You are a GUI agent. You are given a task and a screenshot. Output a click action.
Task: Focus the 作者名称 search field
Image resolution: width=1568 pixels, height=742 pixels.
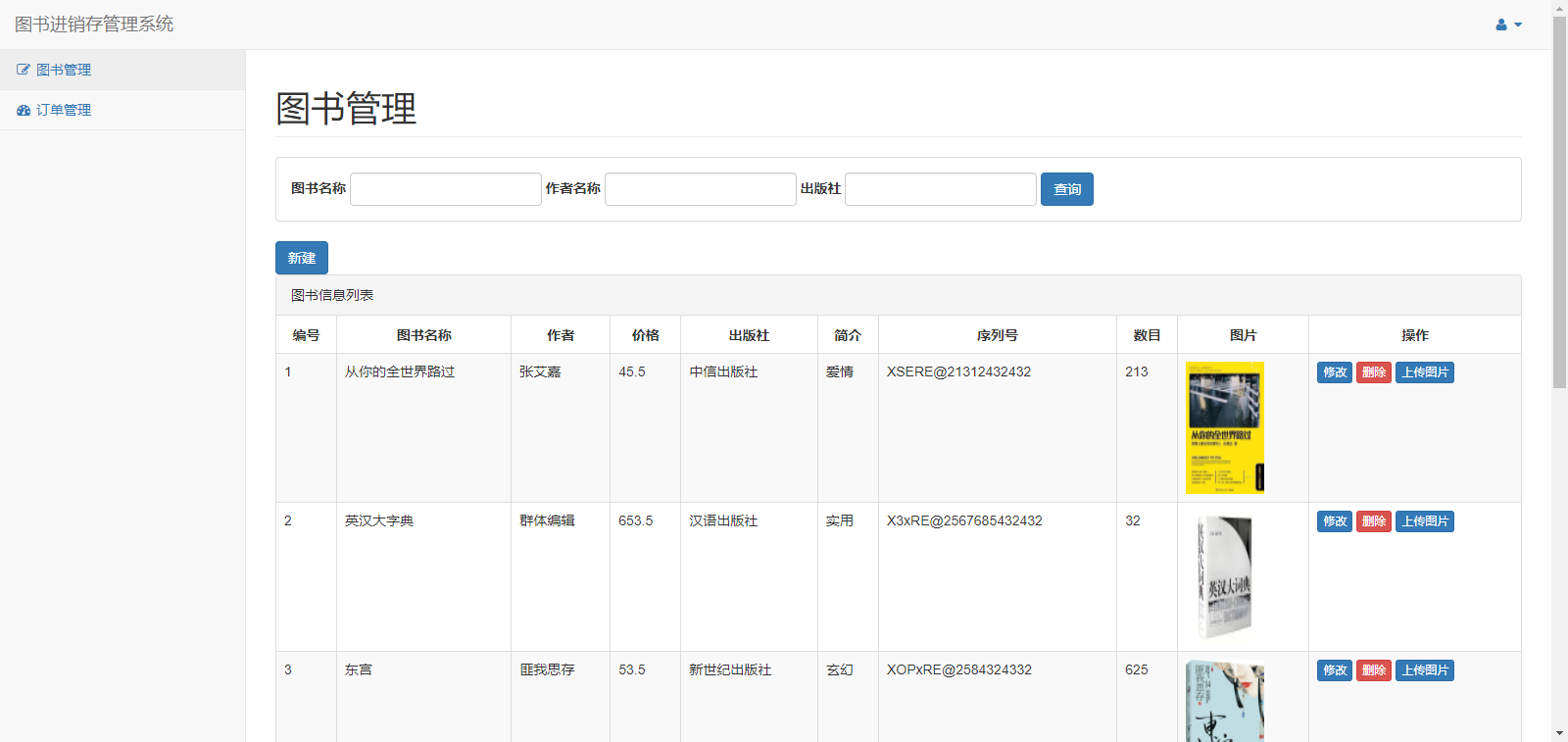(701, 189)
